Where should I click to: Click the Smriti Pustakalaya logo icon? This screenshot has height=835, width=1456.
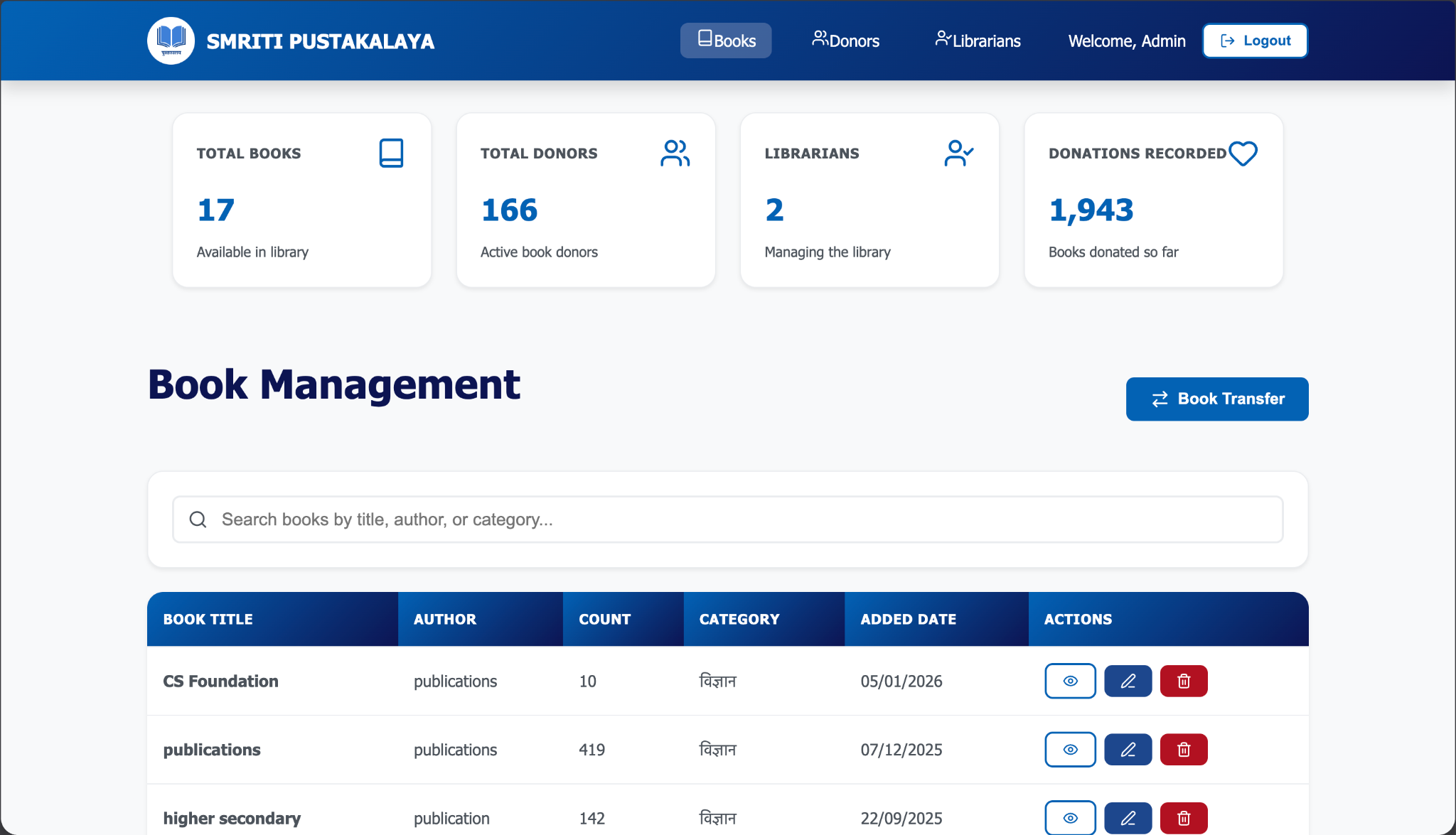pos(171,41)
